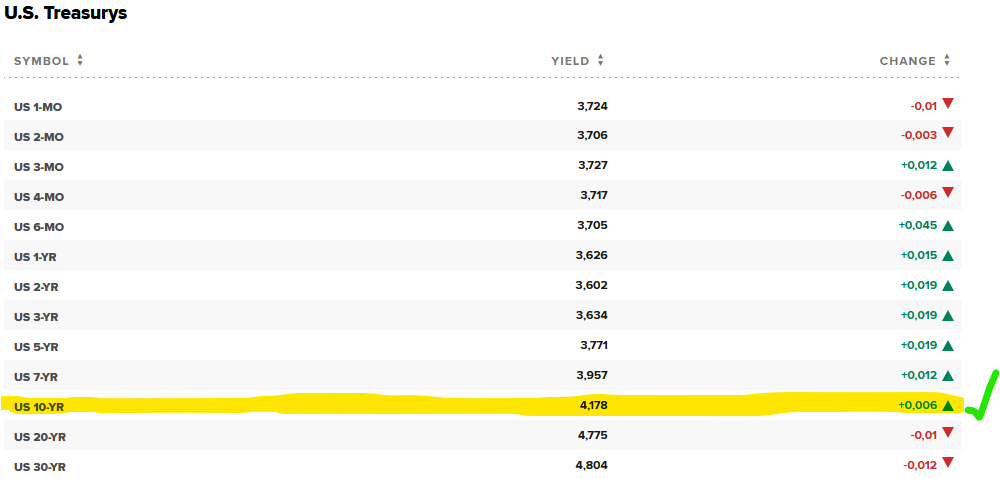Click the green up arrow for US 3-MO
Viewport: 1000px width, 479px height.
pos(948,166)
